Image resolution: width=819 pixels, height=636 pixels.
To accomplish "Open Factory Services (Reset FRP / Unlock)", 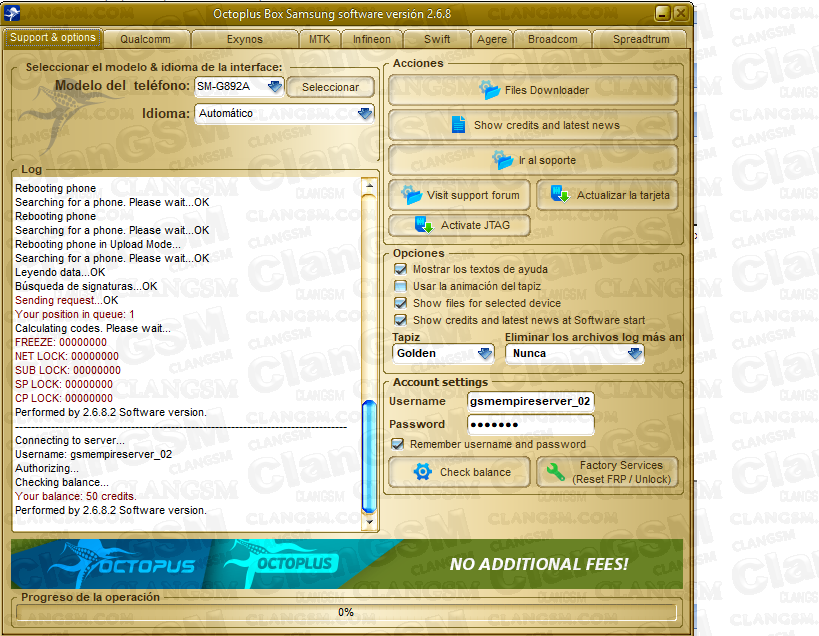I will point(607,472).
